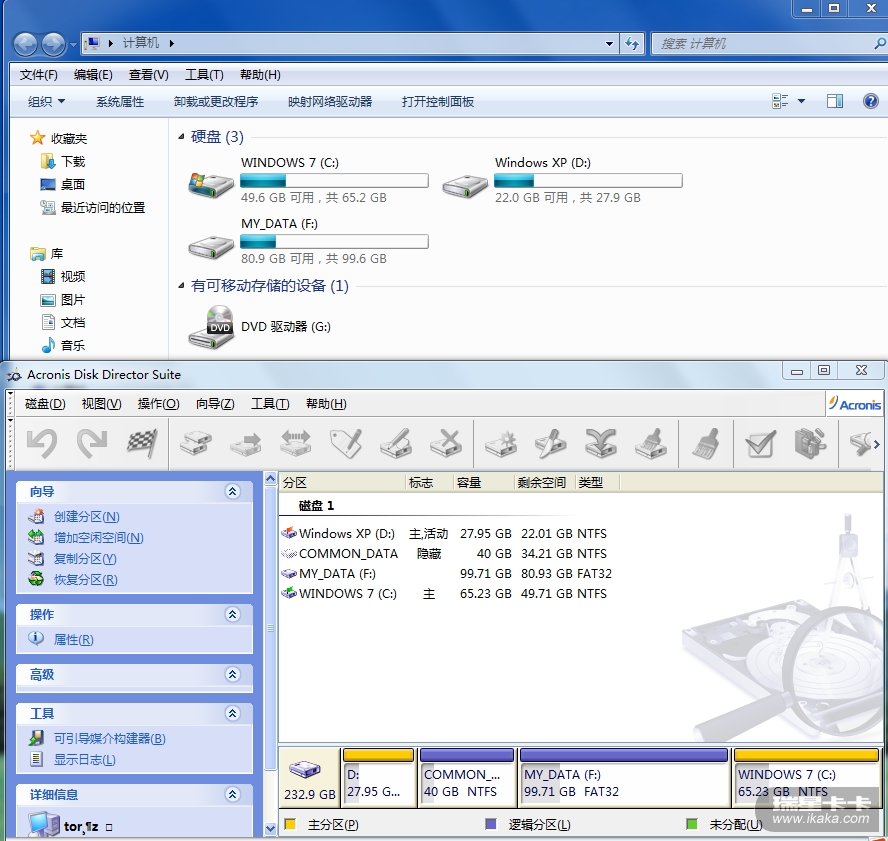Open the 磁盘(D) menu in Acronis
888x841 pixels.
[45, 404]
